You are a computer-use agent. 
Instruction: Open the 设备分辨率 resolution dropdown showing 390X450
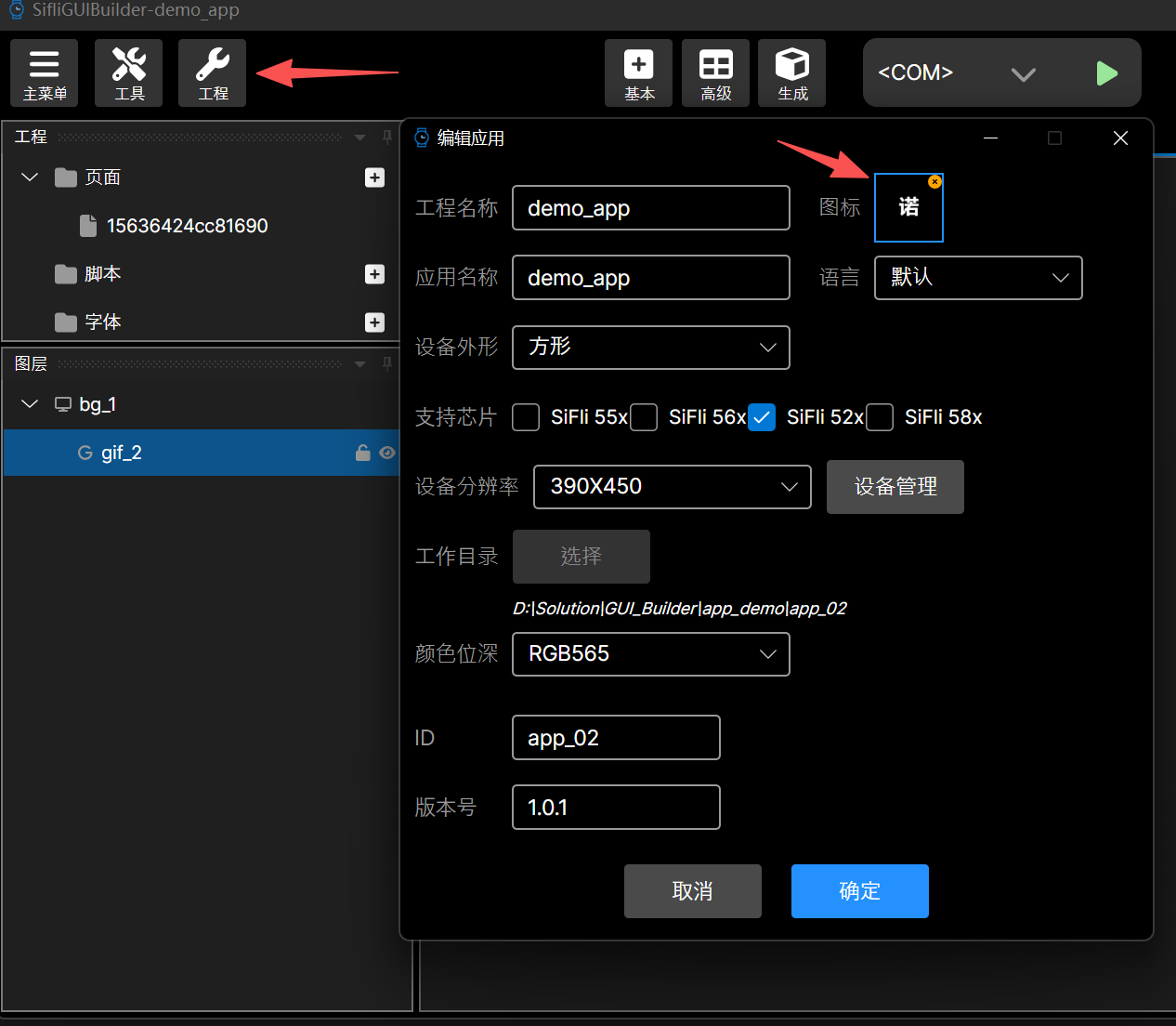click(672, 486)
